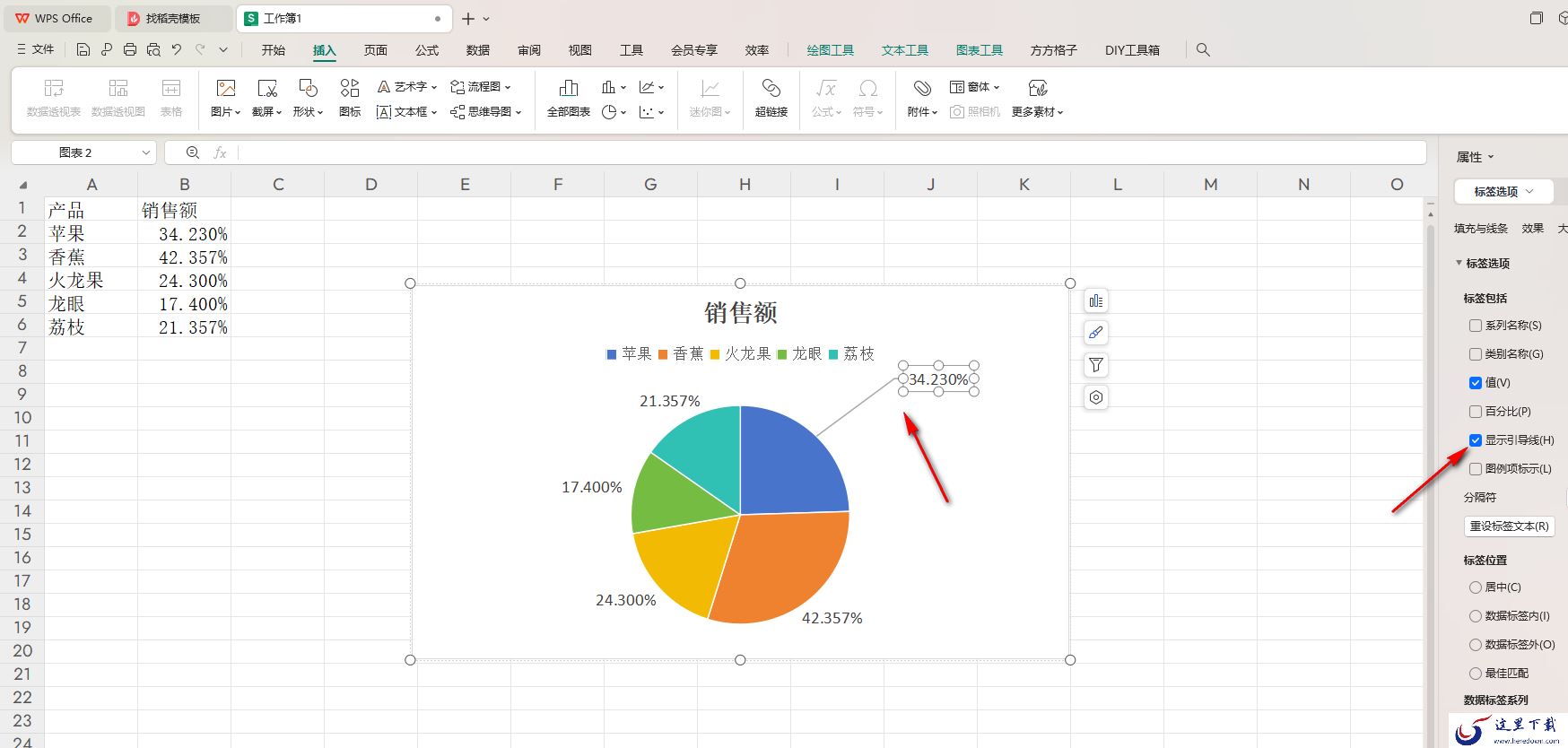Open line chart type dropdown

(651, 87)
